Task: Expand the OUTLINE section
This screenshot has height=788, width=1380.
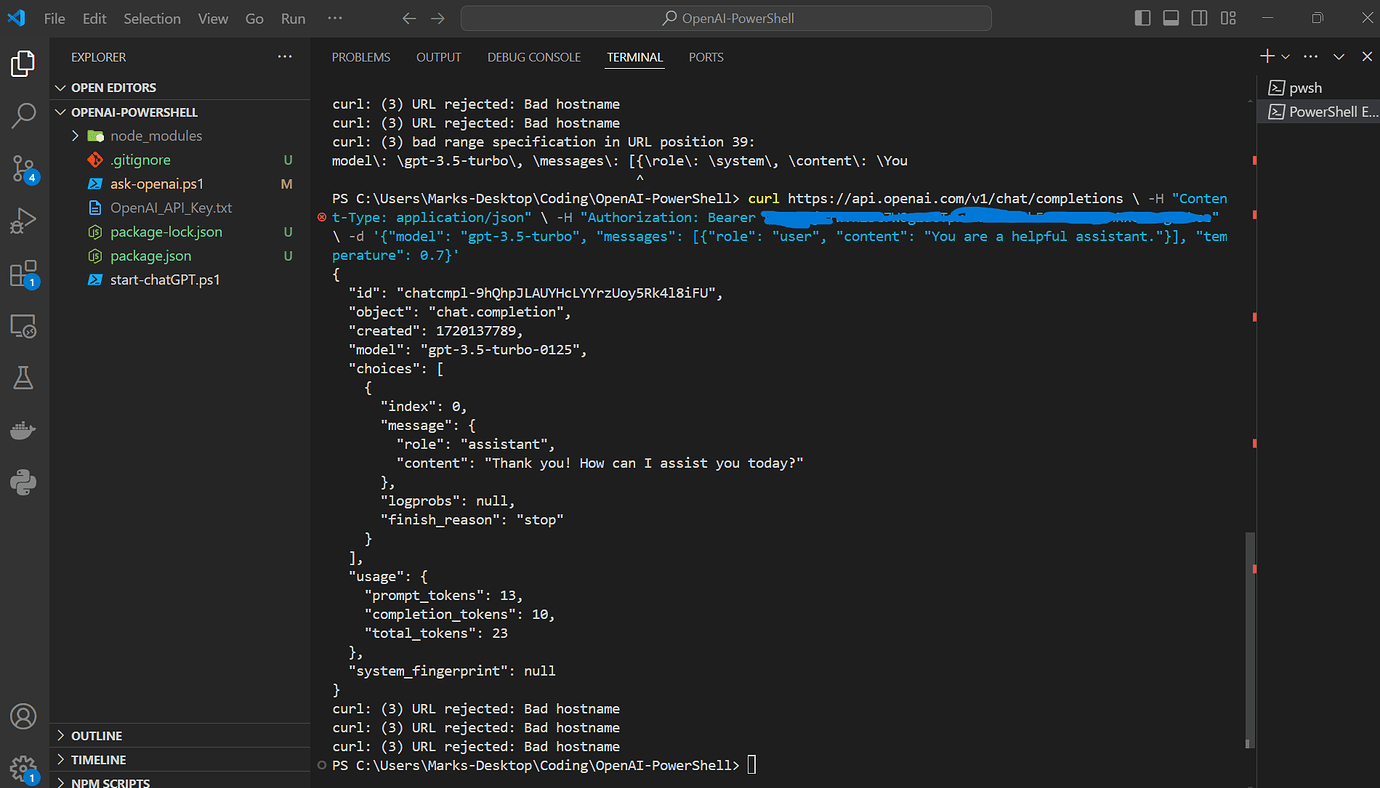Action: coord(180,736)
